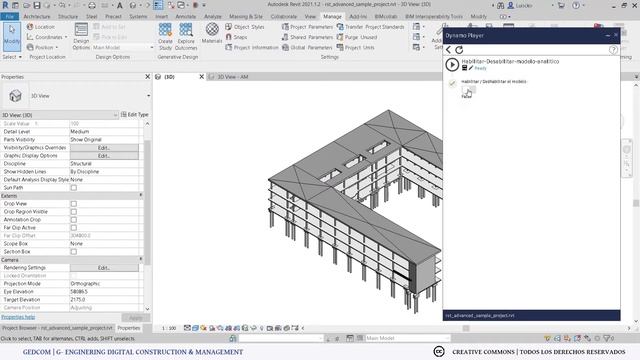The image size is (640, 360).
Task: Select the Modify tool
Action: [x=12, y=37]
